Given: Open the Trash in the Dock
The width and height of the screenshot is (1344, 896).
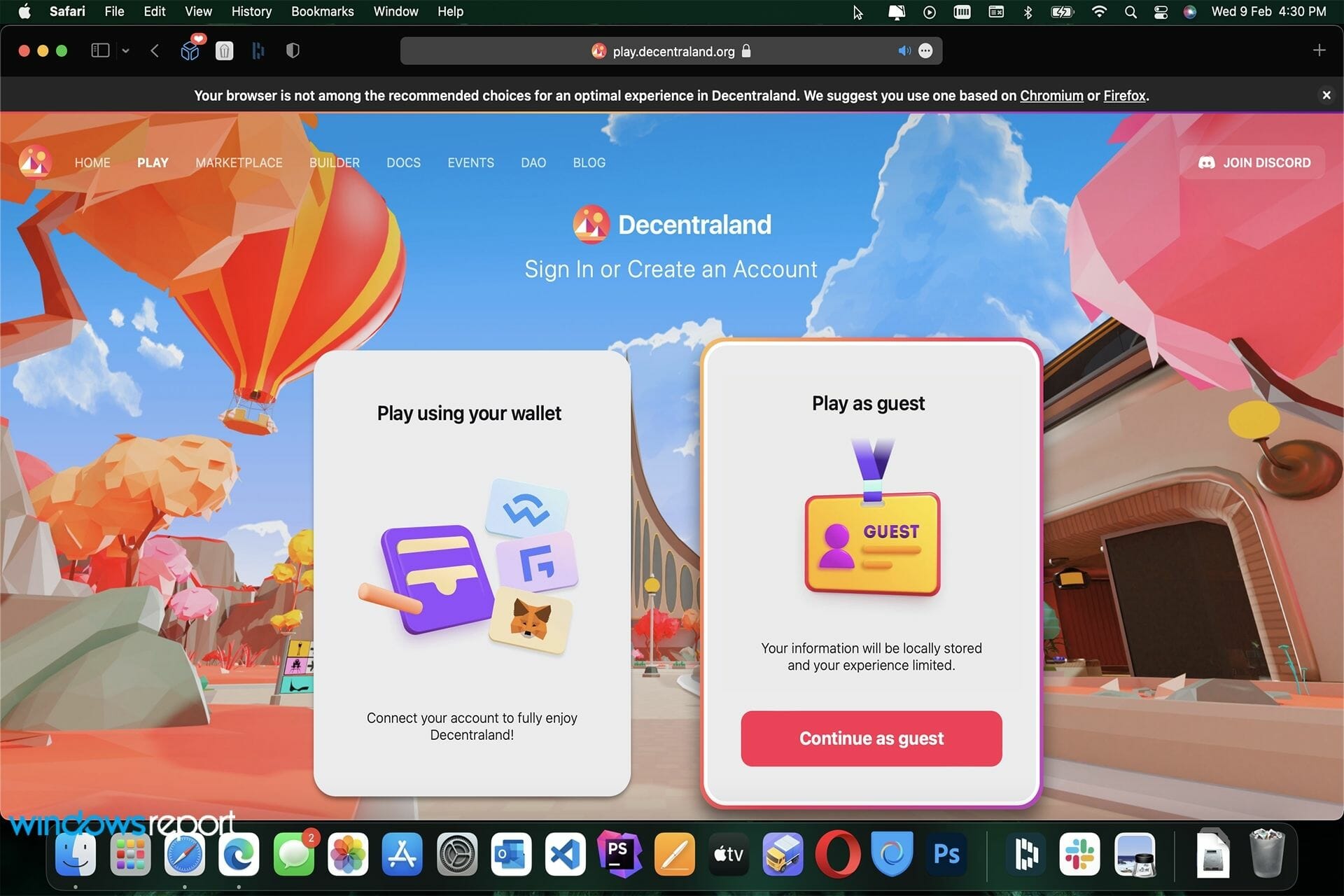Looking at the screenshot, I should point(1267,853).
